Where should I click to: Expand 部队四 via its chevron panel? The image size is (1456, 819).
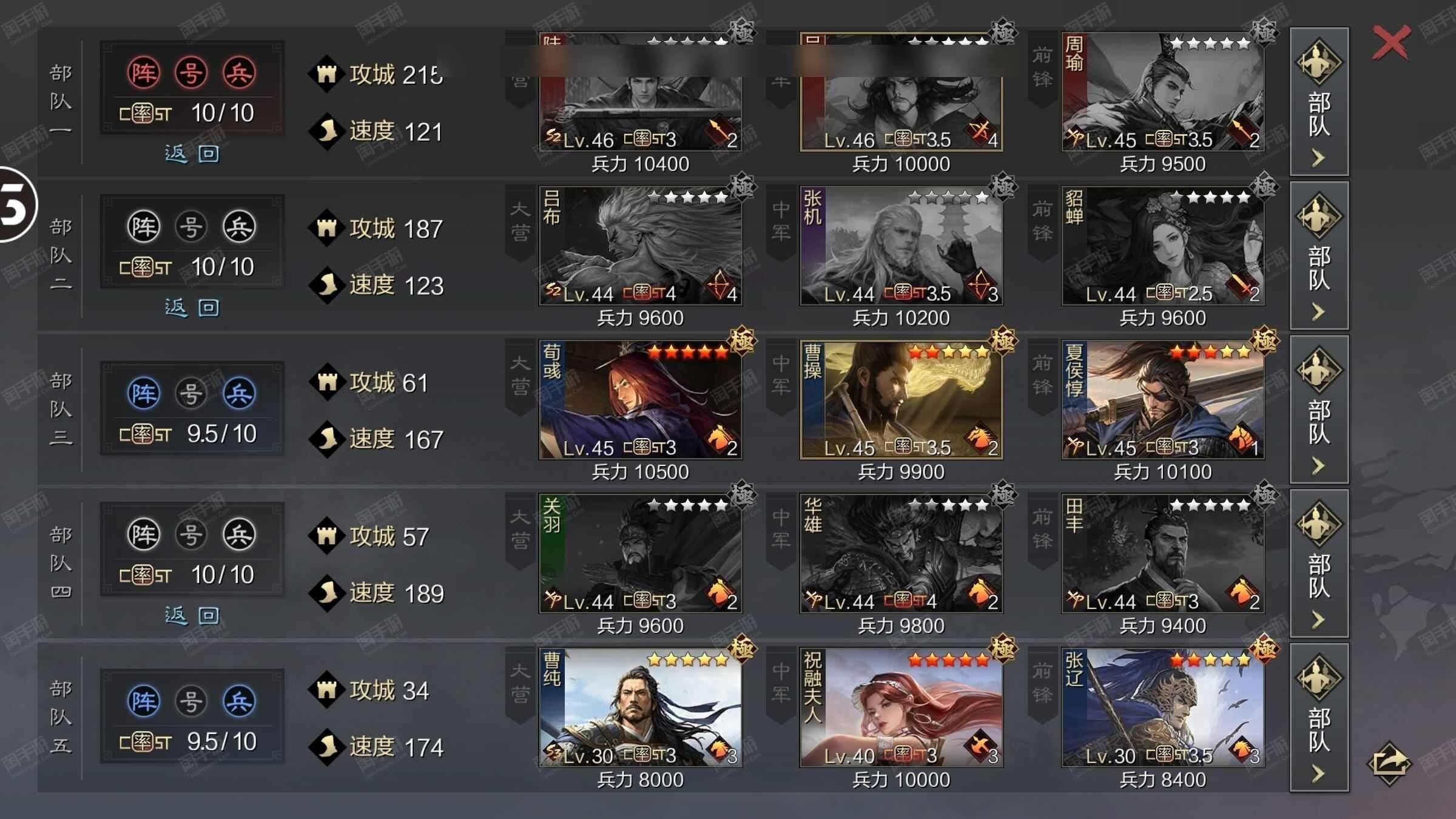pos(1319,563)
